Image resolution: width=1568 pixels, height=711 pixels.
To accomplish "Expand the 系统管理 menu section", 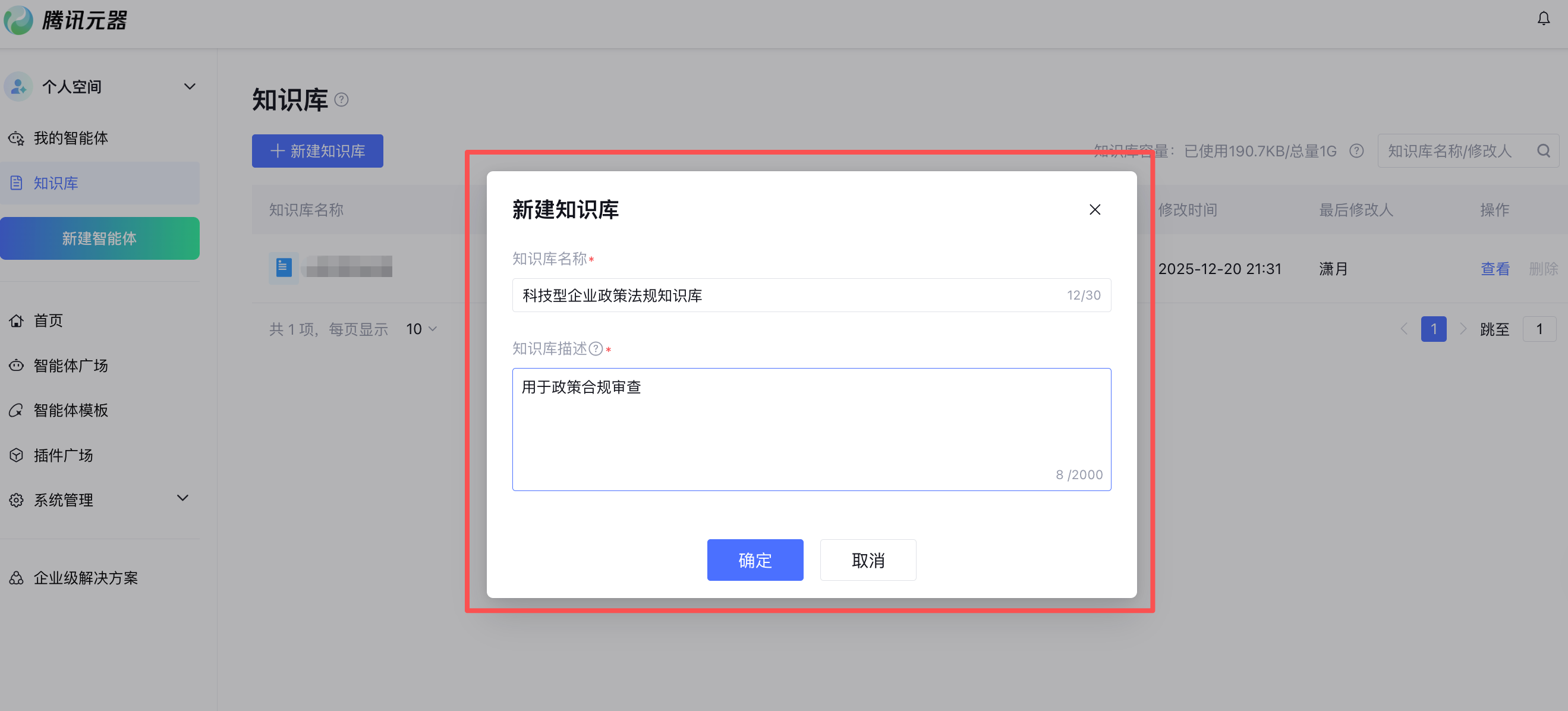I will pyautogui.click(x=182, y=499).
